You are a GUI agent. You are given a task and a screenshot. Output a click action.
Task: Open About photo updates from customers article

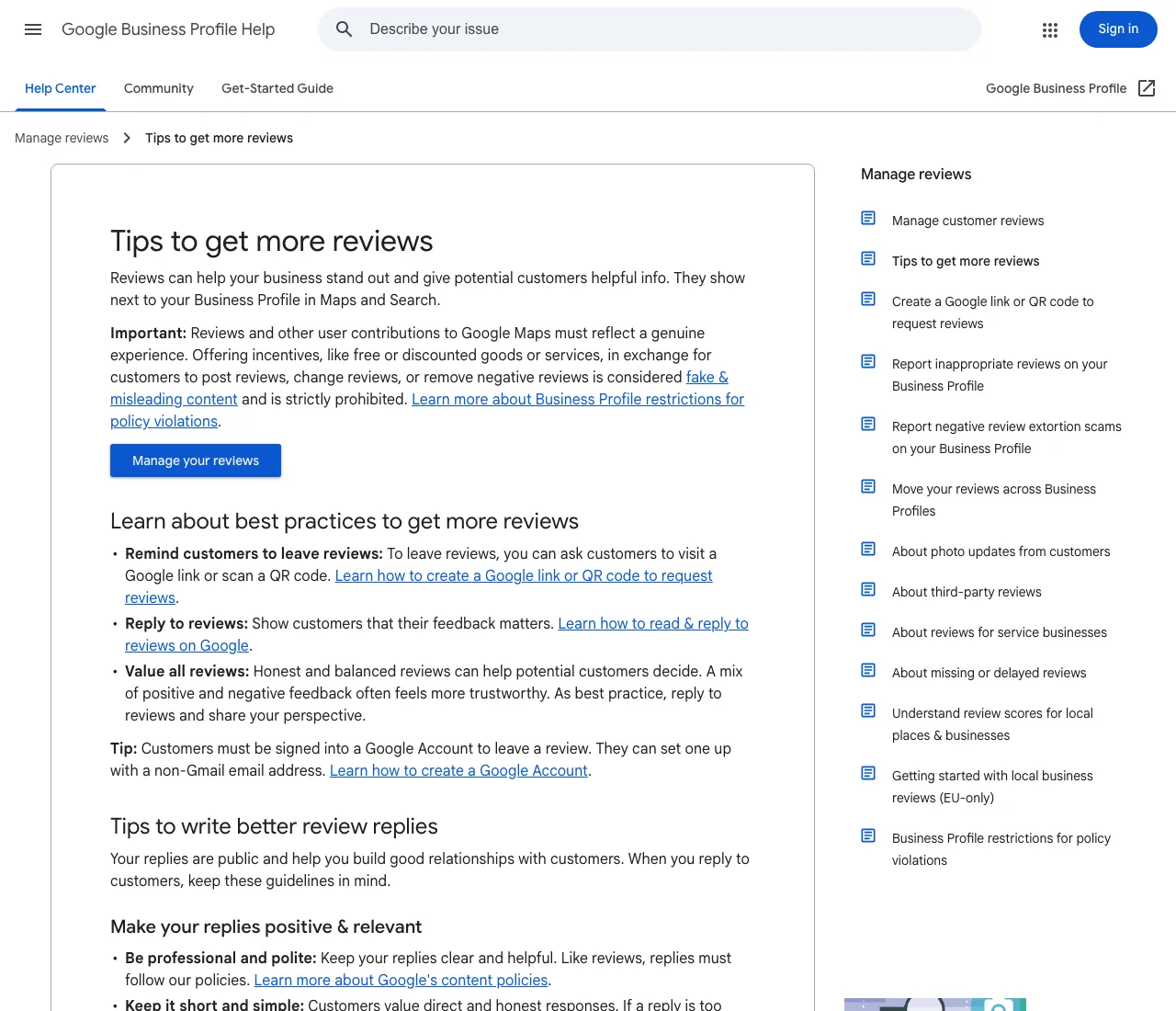pos(1001,551)
